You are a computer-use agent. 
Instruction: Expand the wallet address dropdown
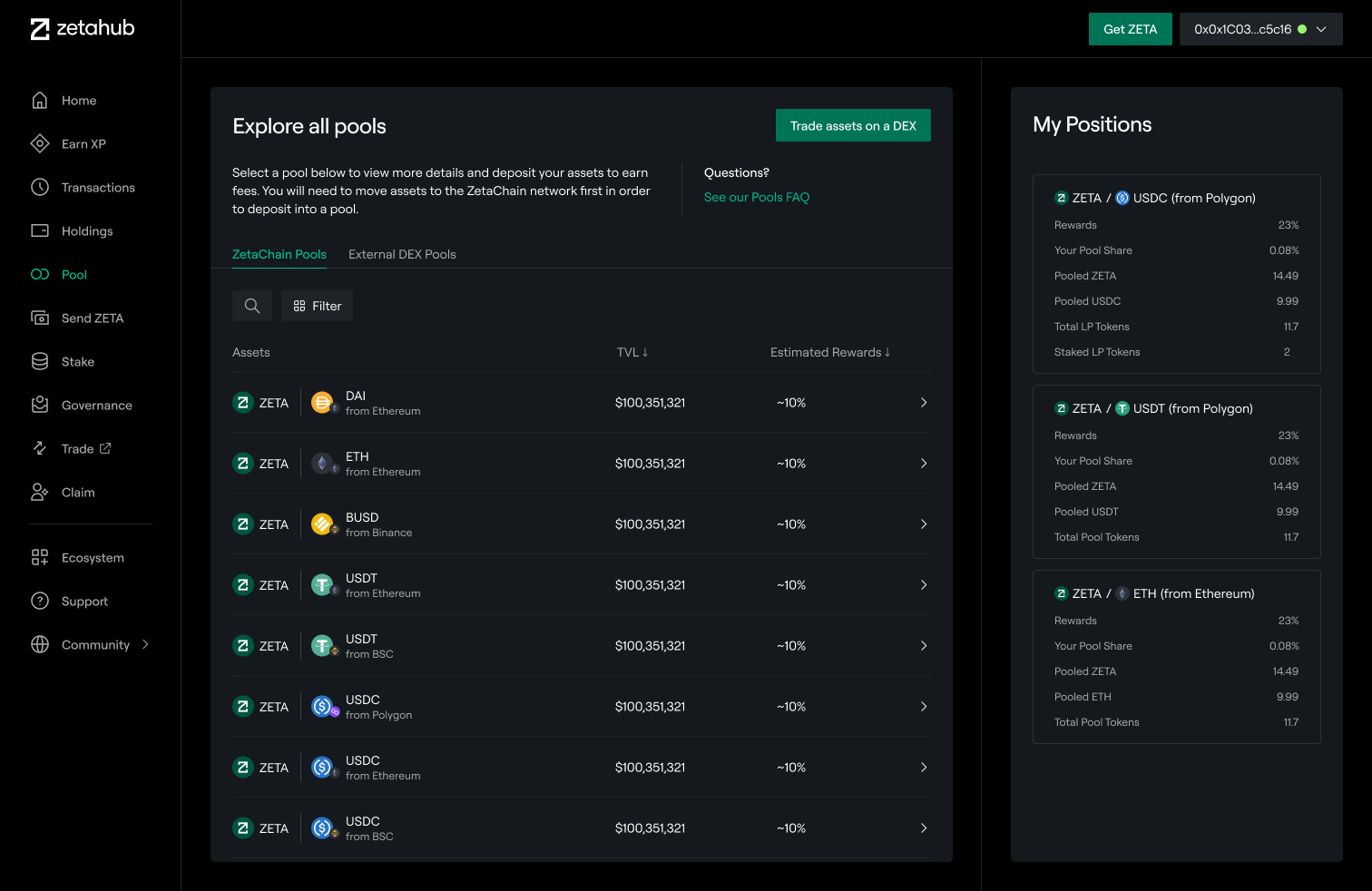(1321, 30)
